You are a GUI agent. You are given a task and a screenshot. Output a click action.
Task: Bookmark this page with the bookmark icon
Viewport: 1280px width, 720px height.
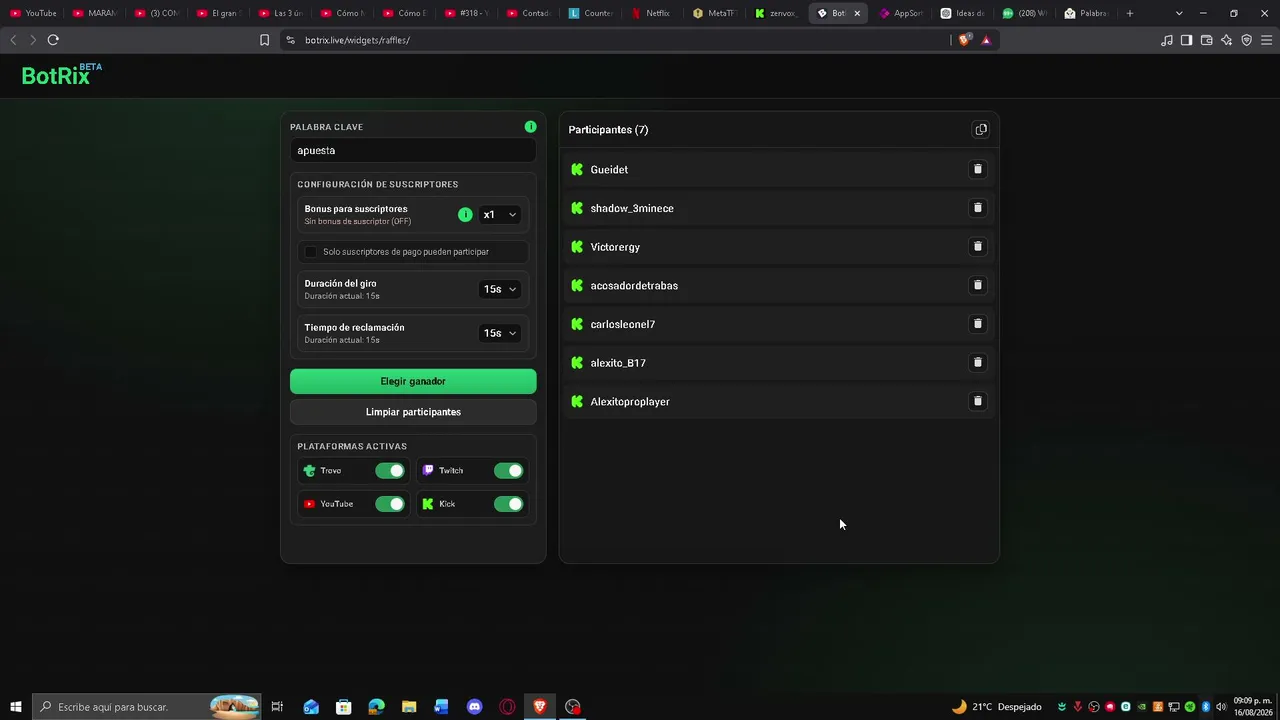pyautogui.click(x=264, y=40)
